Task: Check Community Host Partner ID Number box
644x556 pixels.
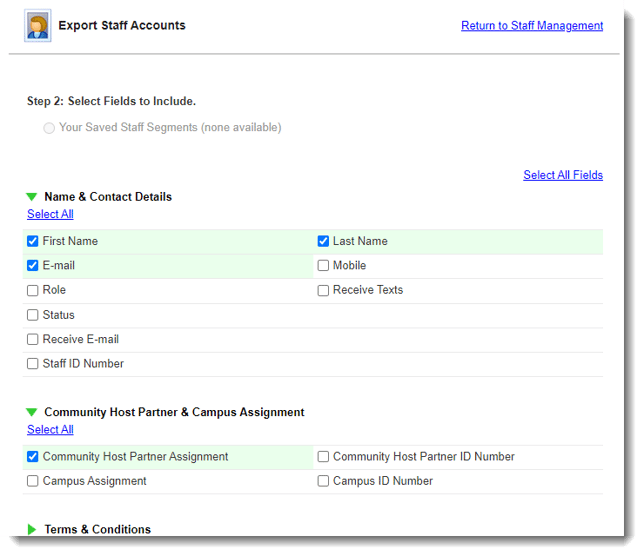Action: [x=323, y=457]
